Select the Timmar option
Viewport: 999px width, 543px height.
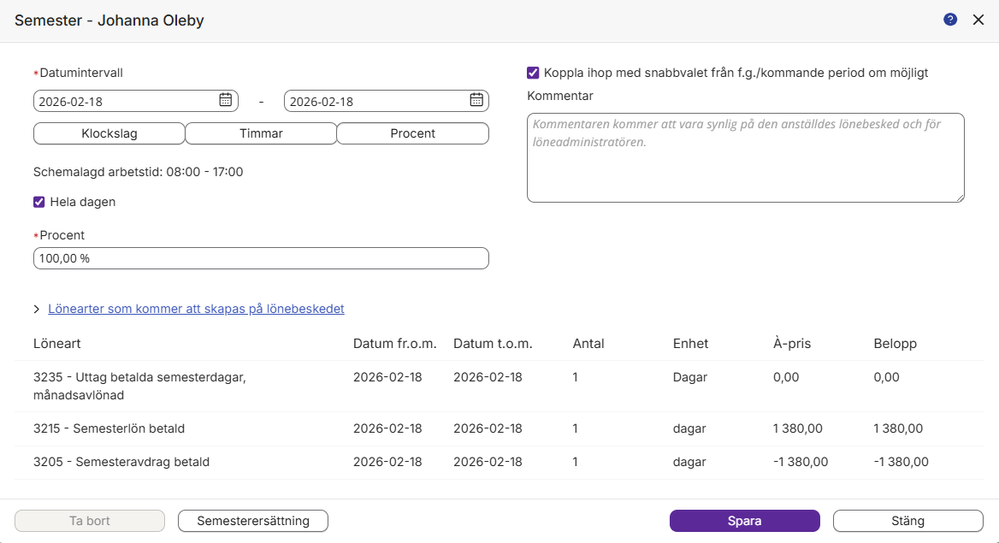click(x=261, y=133)
